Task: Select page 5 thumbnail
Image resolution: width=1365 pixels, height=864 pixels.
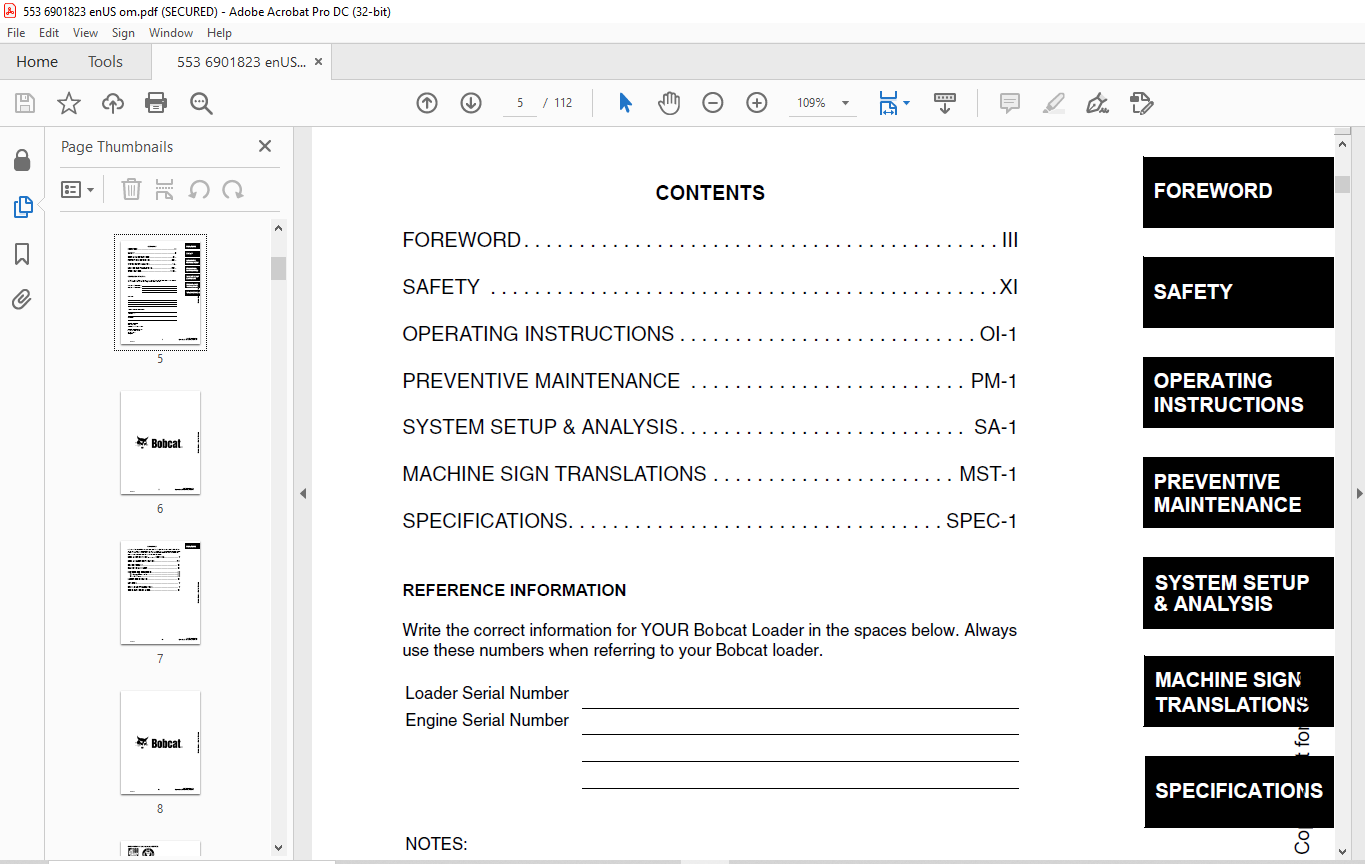Action: 160,292
